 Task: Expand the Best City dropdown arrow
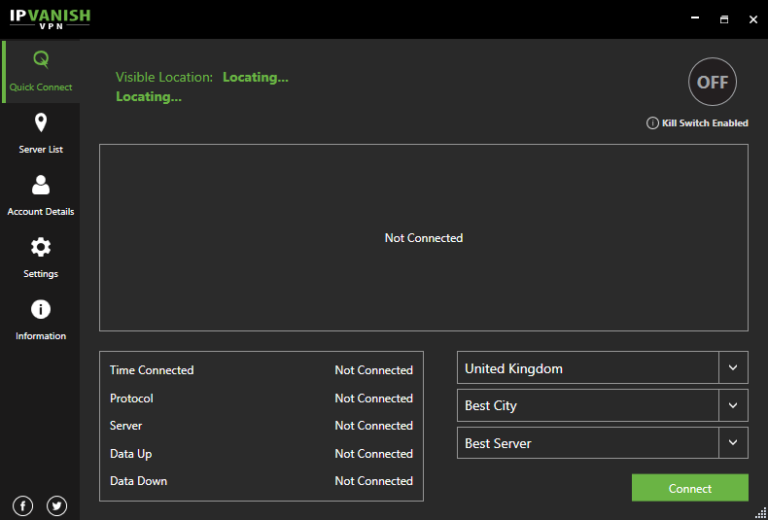pyautogui.click(x=733, y=405)
